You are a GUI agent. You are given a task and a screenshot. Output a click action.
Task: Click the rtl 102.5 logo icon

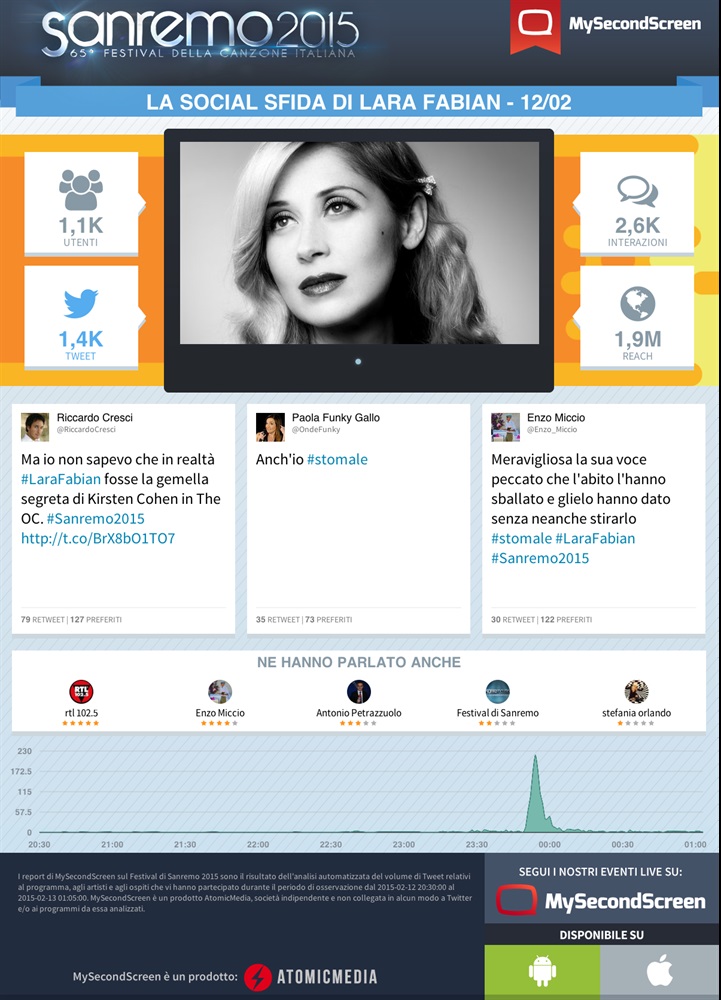tap(81, 691)
